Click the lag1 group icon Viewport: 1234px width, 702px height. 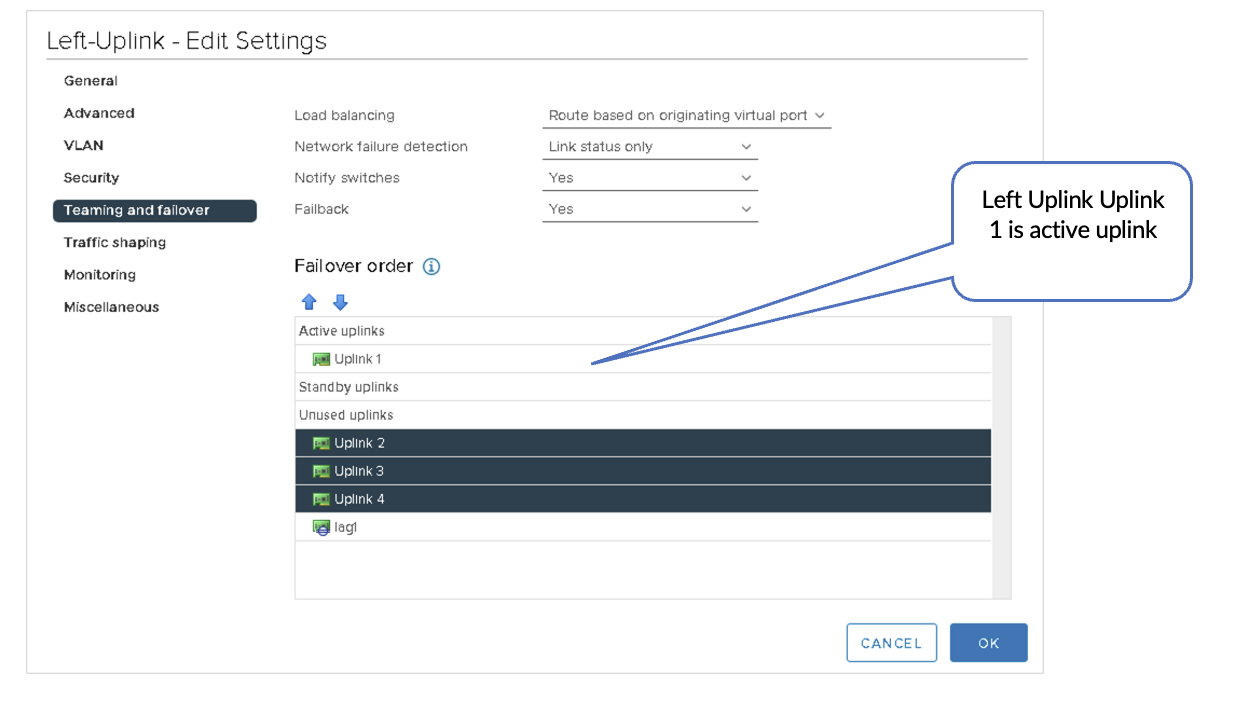click(x=321, y=527)
